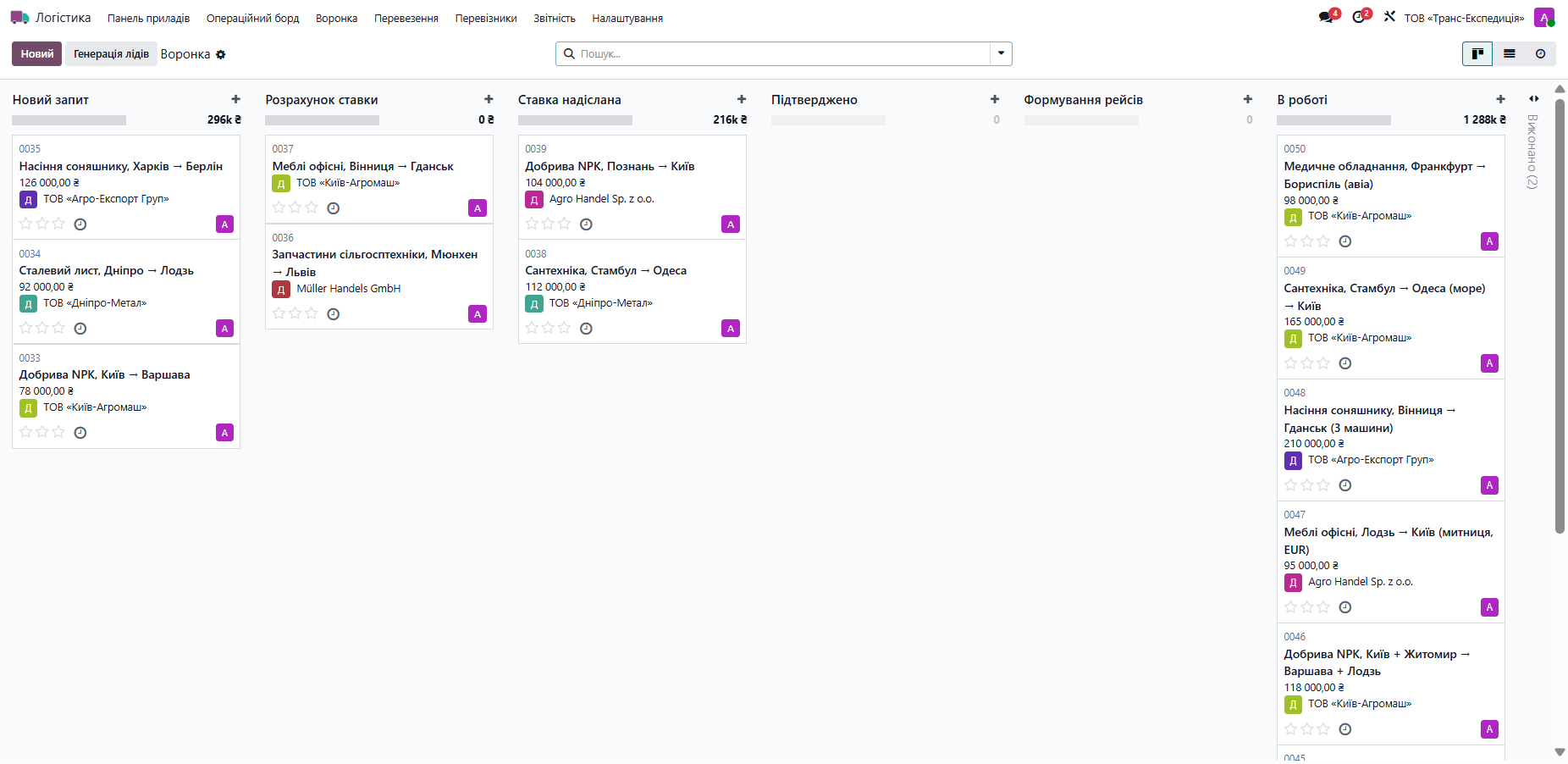Focus the Пошук search field
The height and width of the screenshot is (764, 1568).
pyautogui.click(x=783, y=53)
